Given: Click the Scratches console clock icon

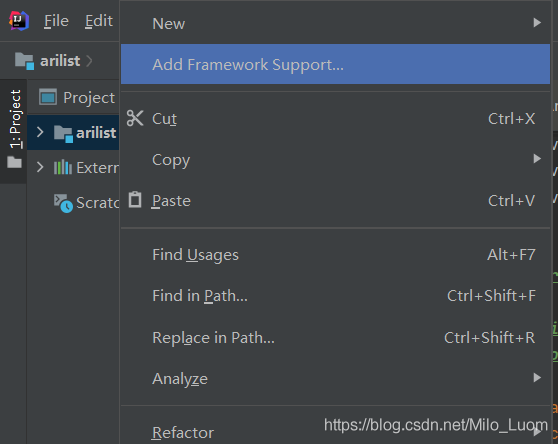Looking at the screenshot, I should [63, 203].
